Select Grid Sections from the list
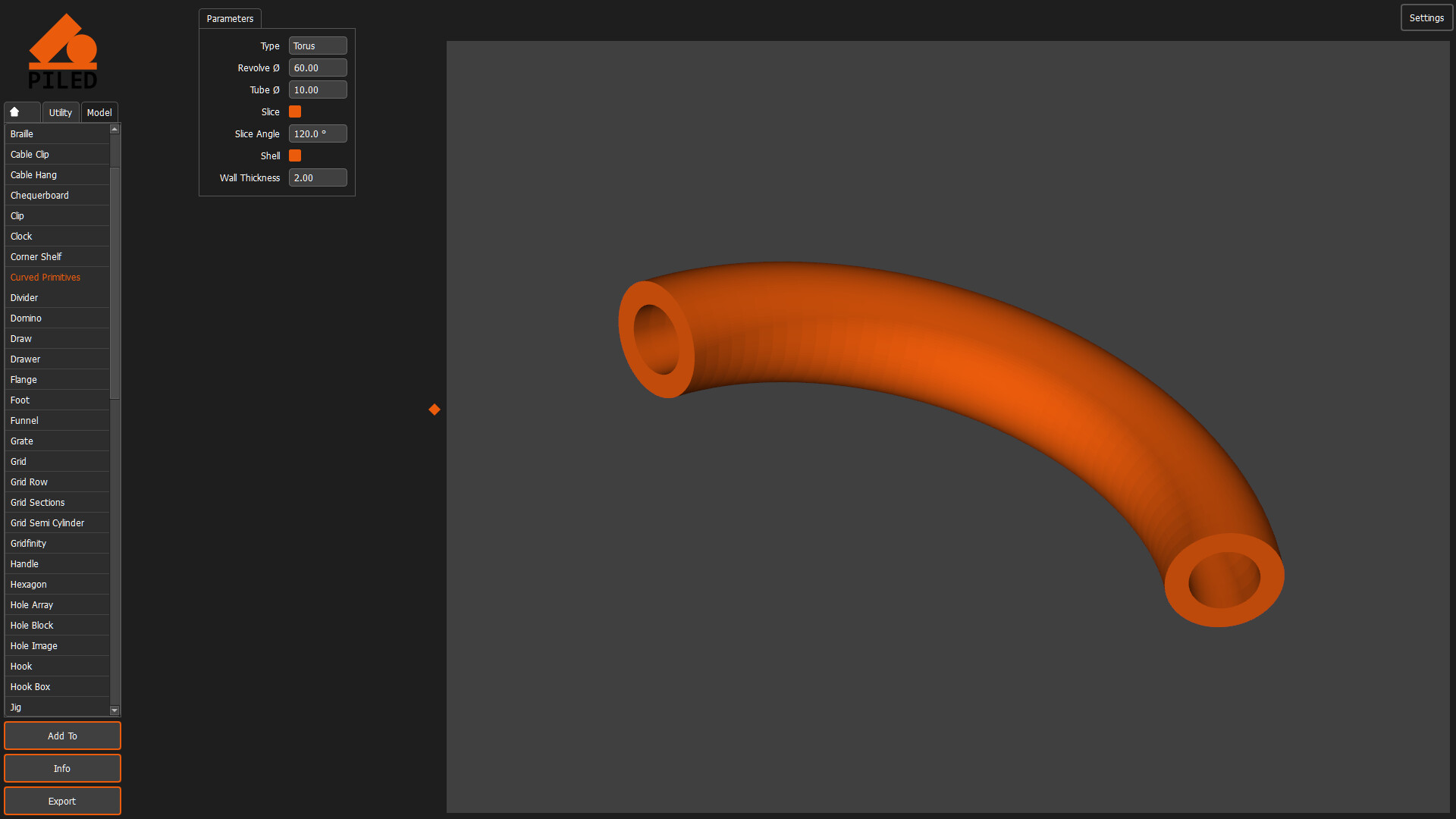The width and height of the screenshot is (1456, 819). click(x=57, y=503)
